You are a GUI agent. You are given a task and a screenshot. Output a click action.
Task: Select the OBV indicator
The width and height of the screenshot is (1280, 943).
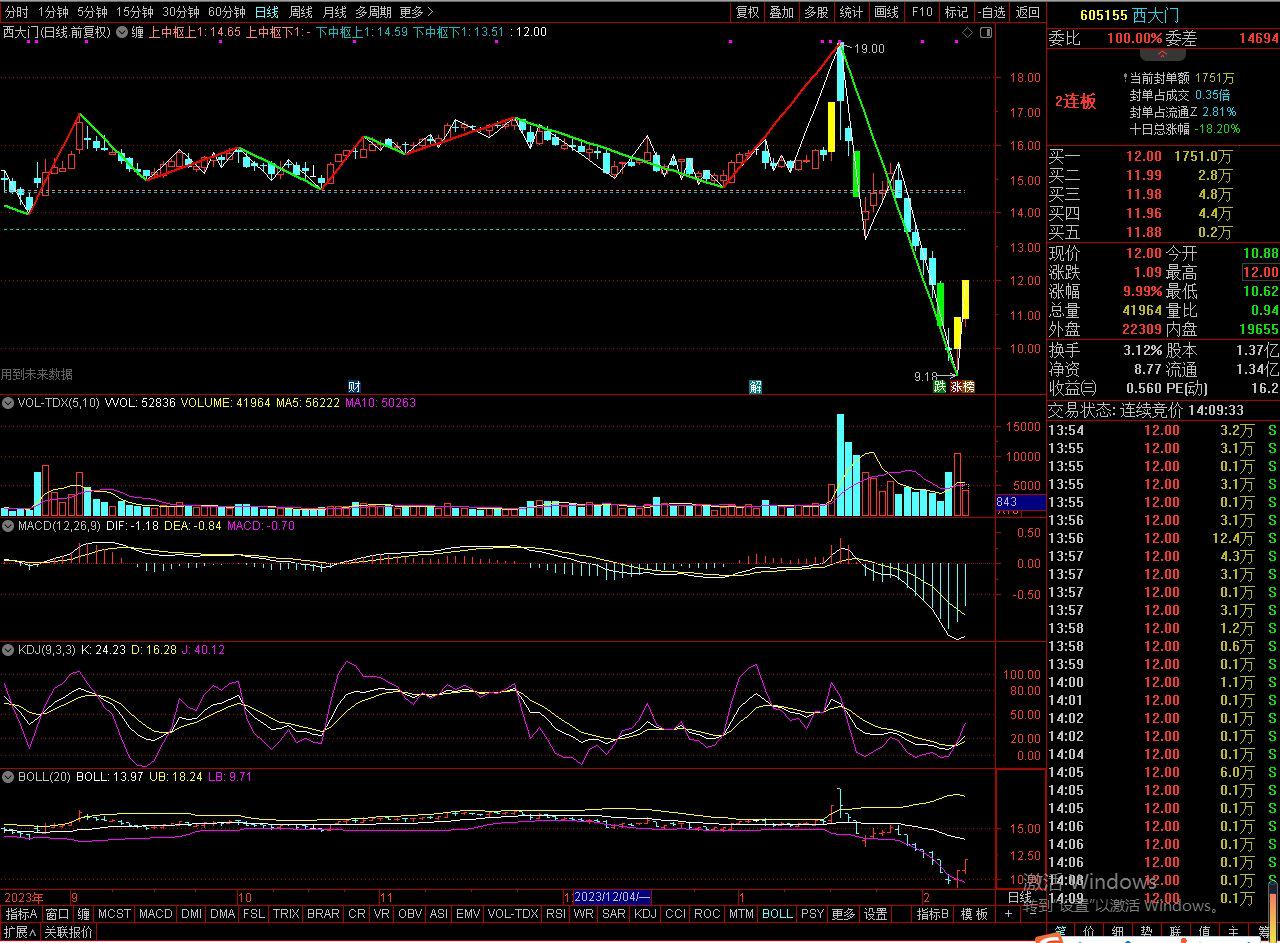[x=410, y=914]
